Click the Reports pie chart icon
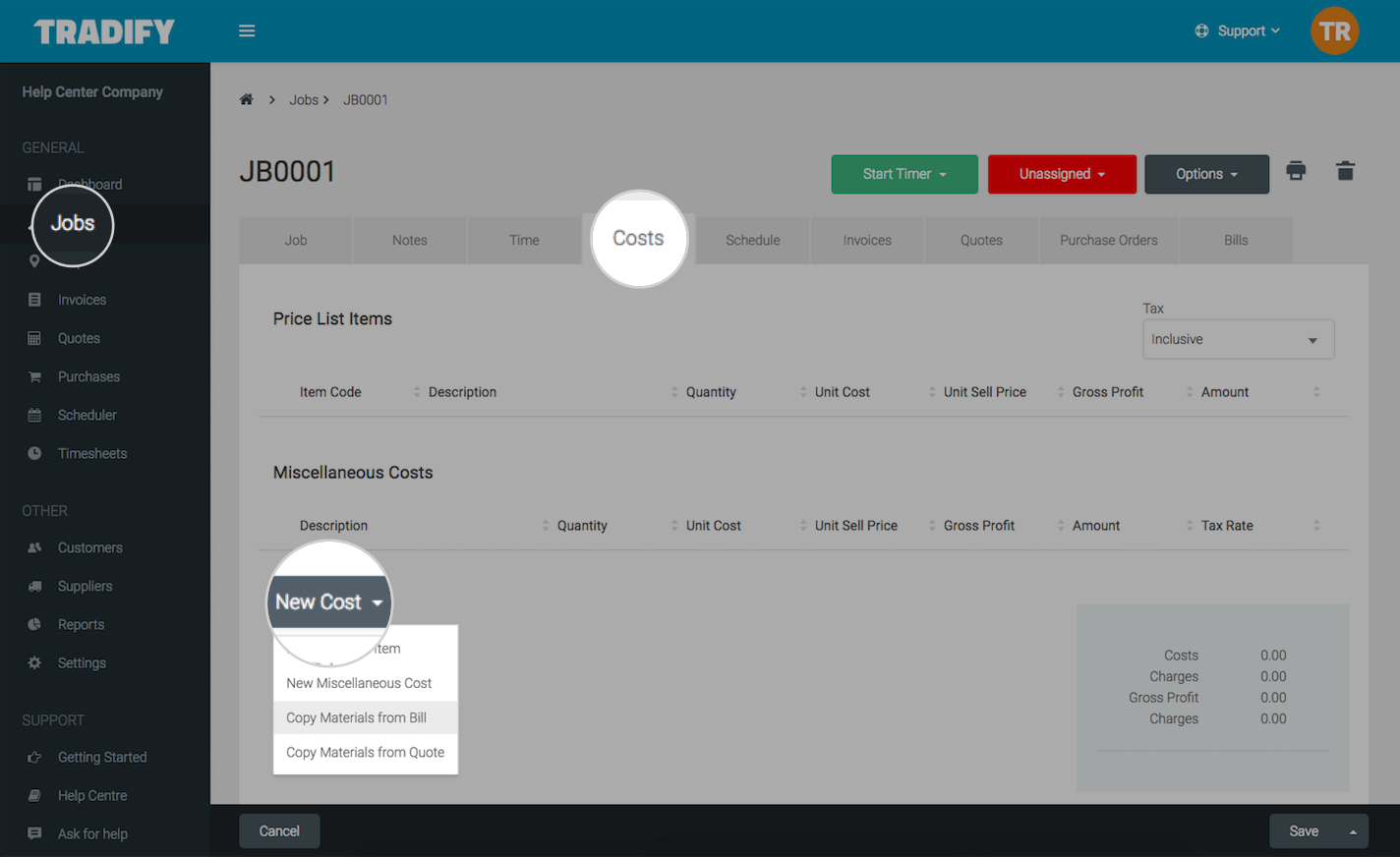 34,624
